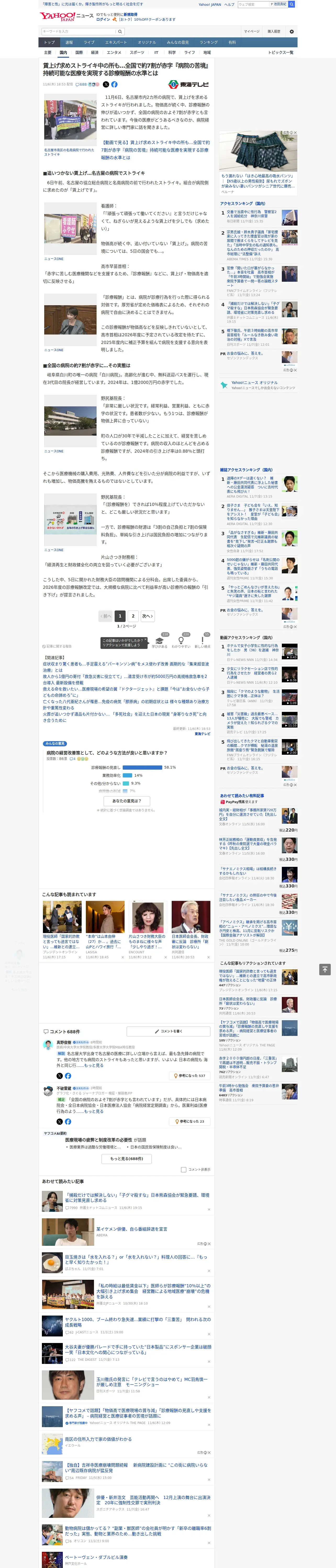
Task: Click コメントを書く button
Action: [168, 1031]
